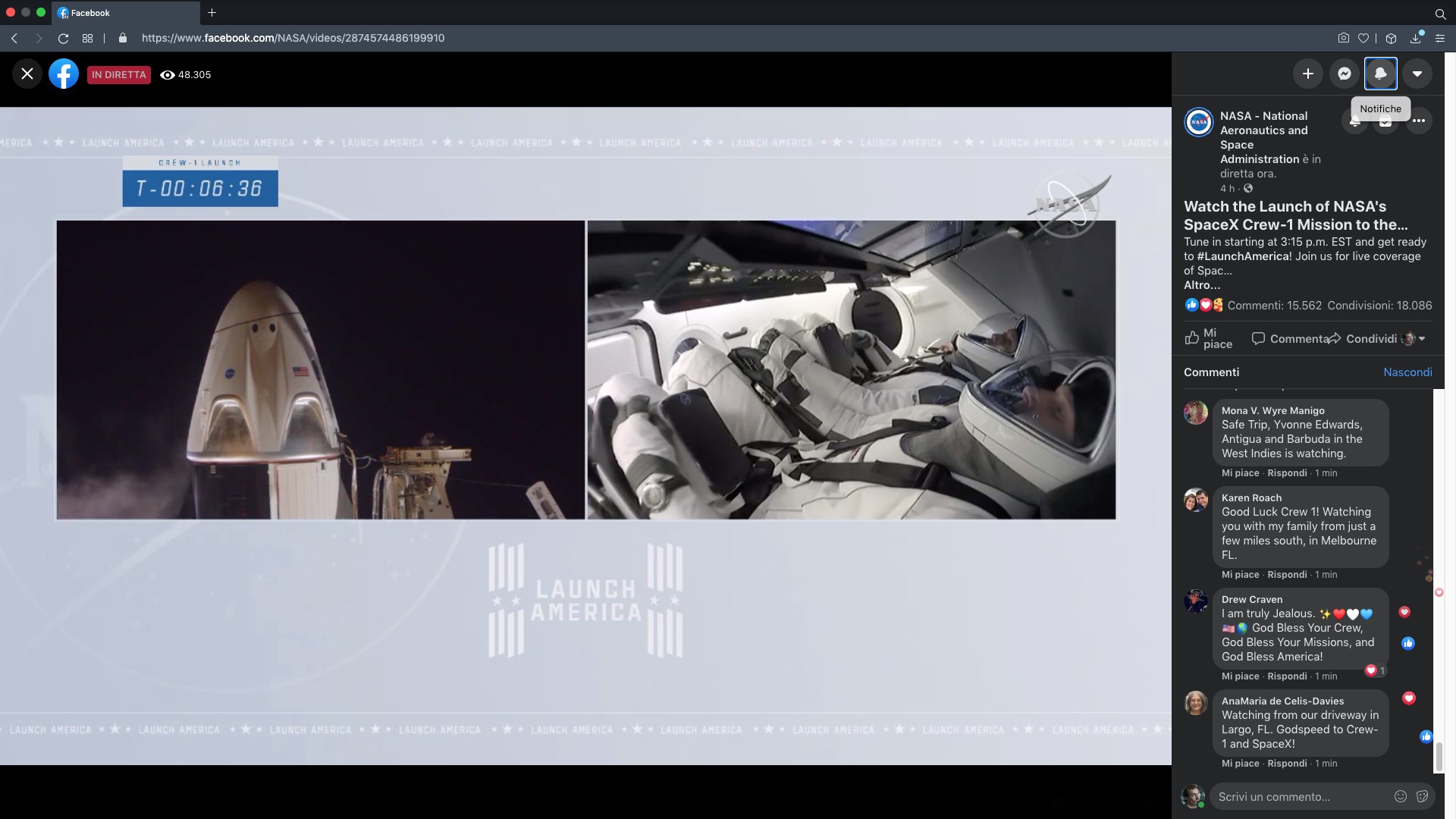Click the live video player
Image resolution: width=1456 pixels, height=819 pixels.
tap(585, 436)
